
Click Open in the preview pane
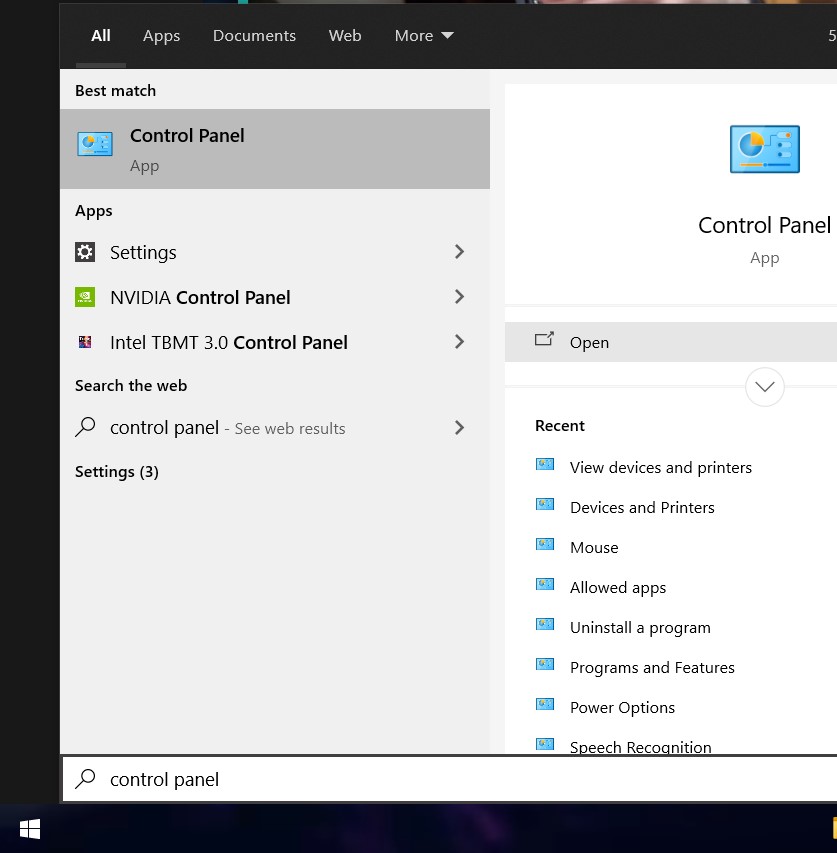click(671, 342)
